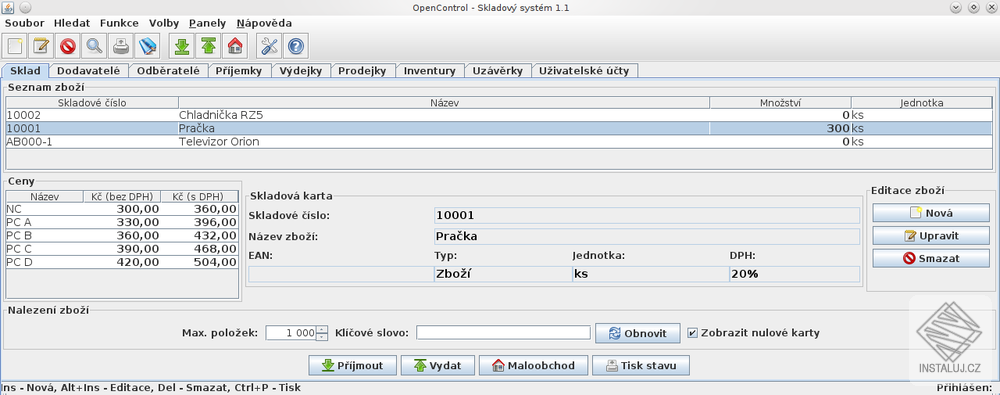Click the printer toolbar icon
This screenshot has height=395, width=1000.
click(121, 47)
